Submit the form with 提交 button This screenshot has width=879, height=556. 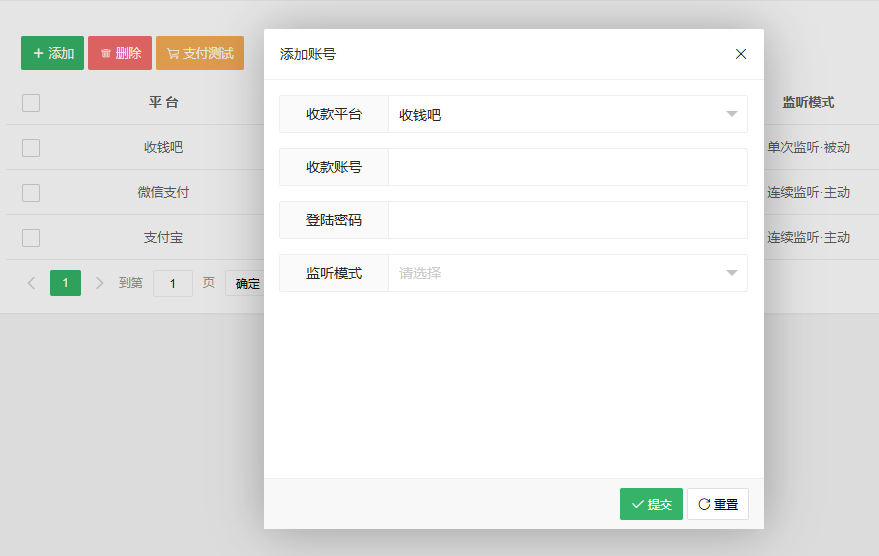pyautogui.click(x=651, y=504)
